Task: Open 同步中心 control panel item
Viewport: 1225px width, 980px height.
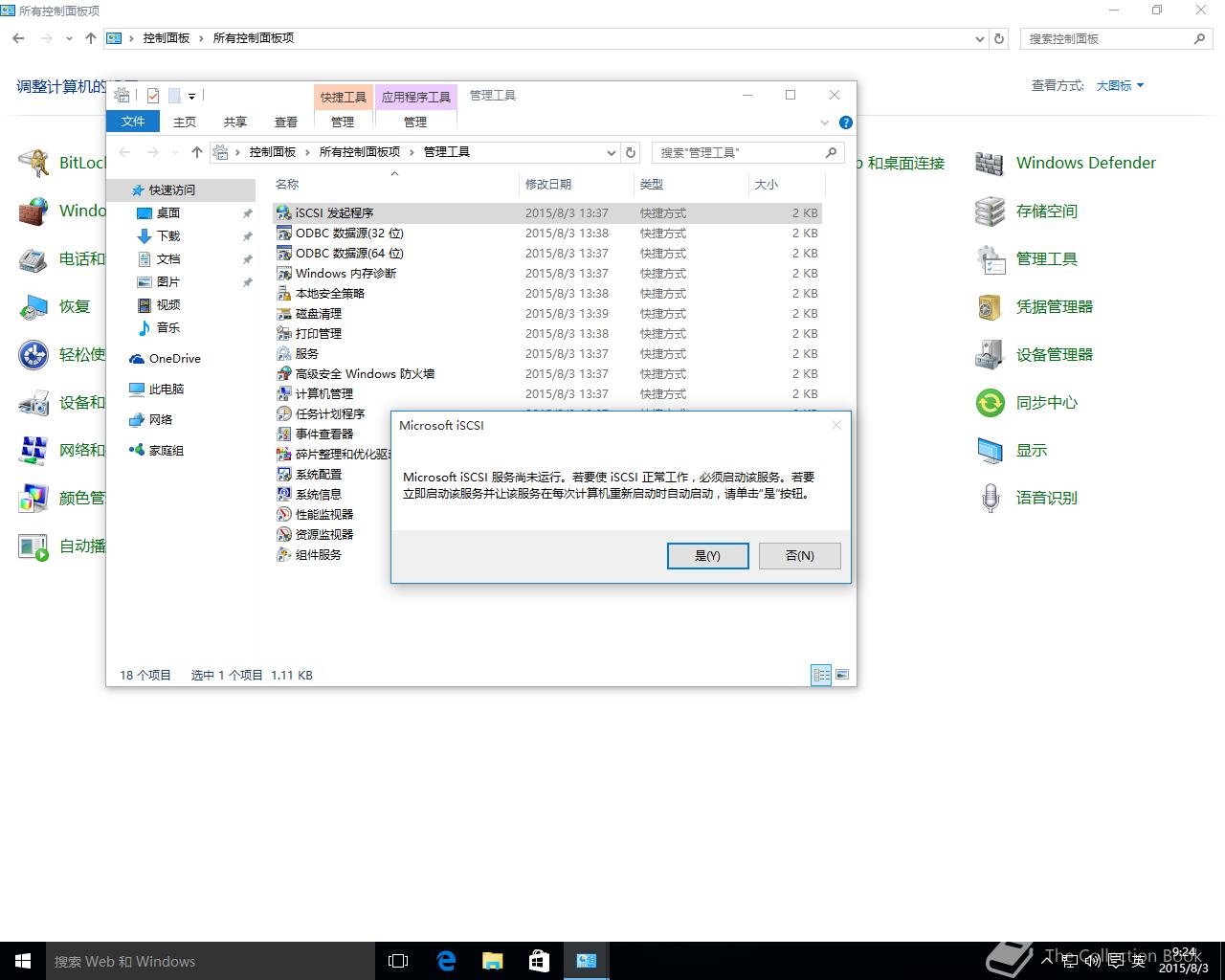Action: (1027, 402)
